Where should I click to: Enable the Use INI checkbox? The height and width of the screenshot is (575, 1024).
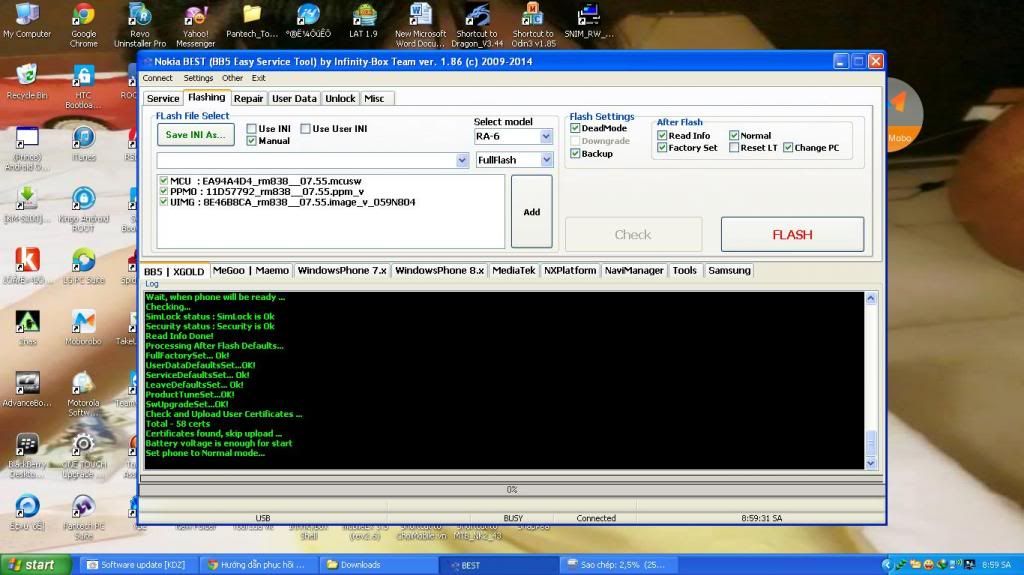pos(251,129)
